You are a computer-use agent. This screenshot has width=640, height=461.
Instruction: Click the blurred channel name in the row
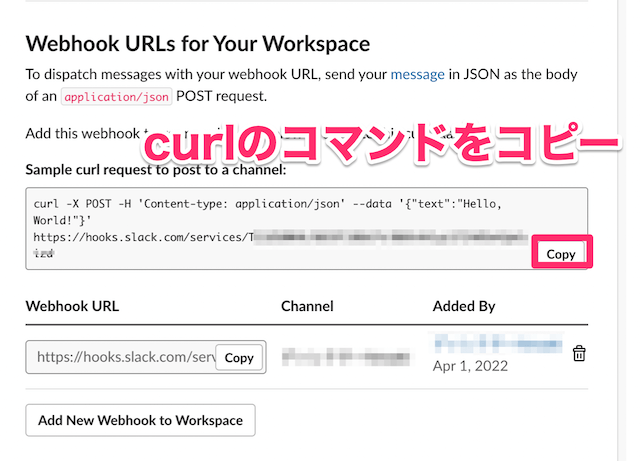[x=346, y=357]
